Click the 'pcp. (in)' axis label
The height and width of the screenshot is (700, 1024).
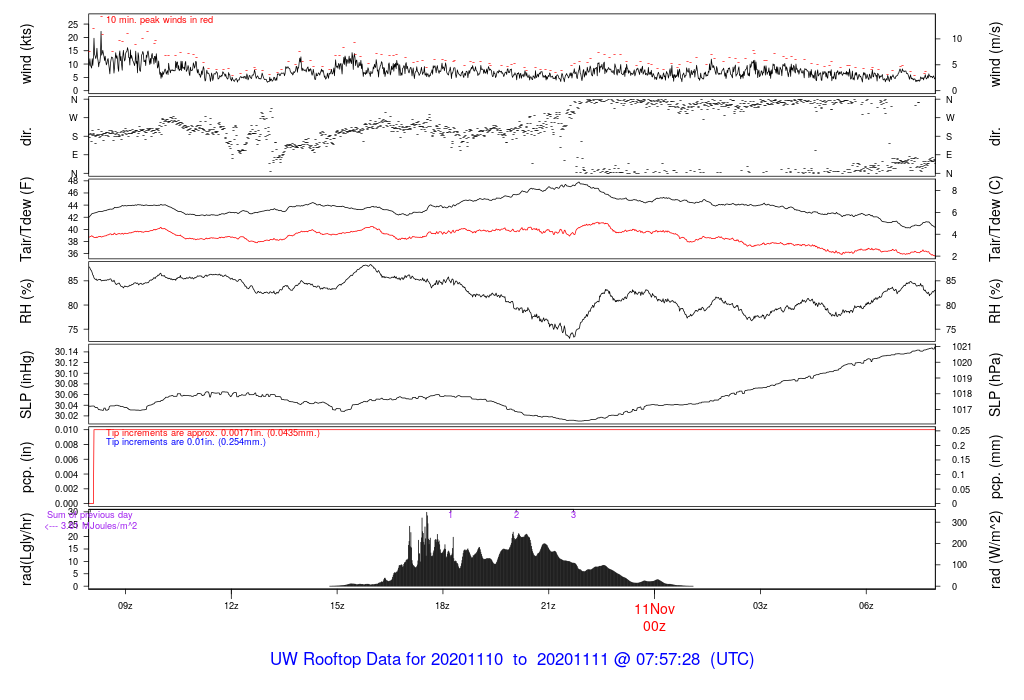26,468
